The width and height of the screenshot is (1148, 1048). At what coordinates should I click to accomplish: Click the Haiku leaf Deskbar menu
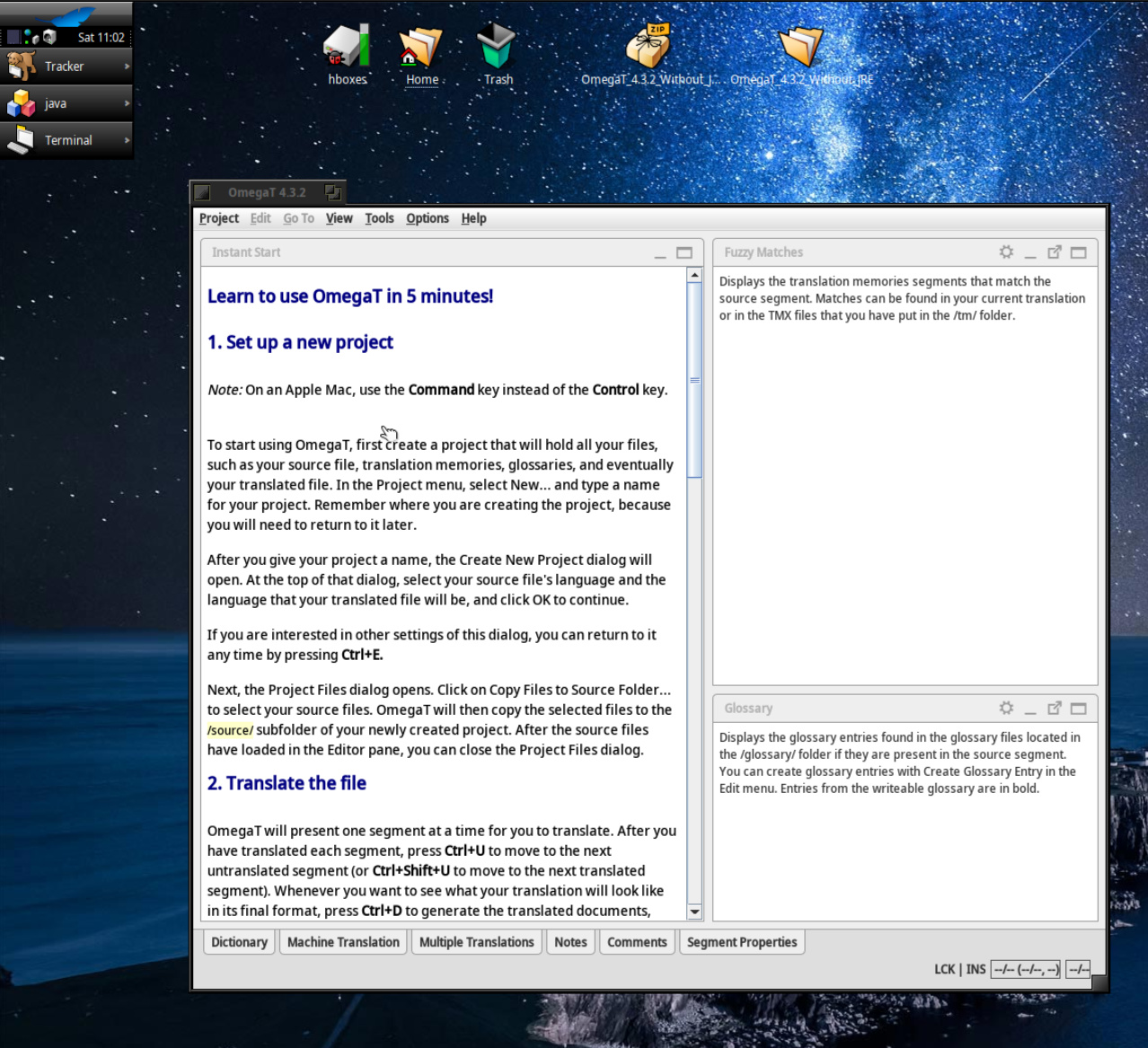pyautogui.click(x=66, y=13)
